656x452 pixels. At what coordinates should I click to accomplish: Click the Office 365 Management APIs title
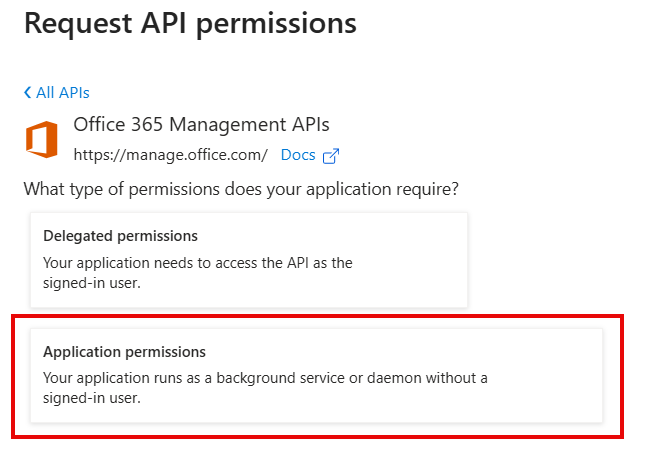click(x=201, y=124)
